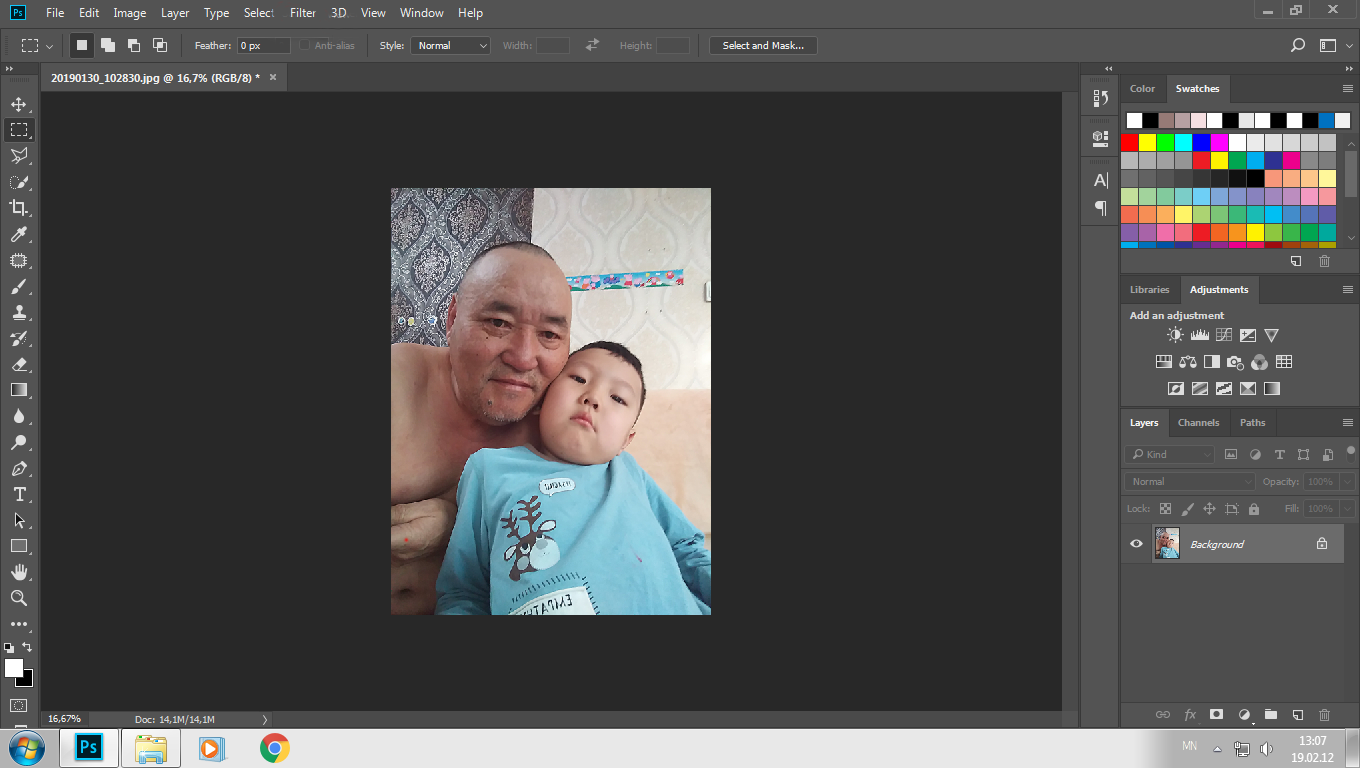
Task: Swap foreground and background colors
Action: click(x=27, y=647)
